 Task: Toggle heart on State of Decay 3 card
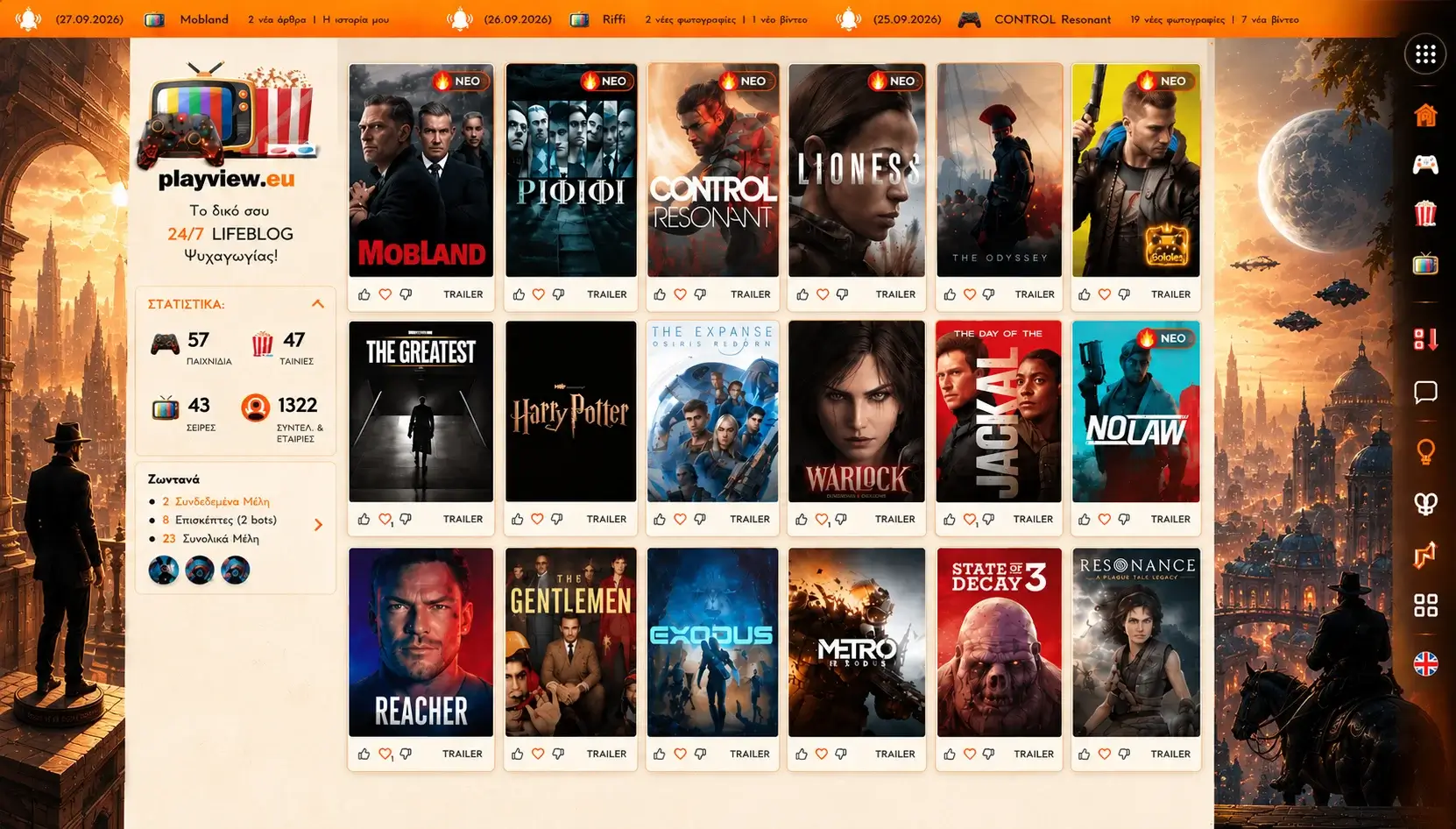click(970, 754)
